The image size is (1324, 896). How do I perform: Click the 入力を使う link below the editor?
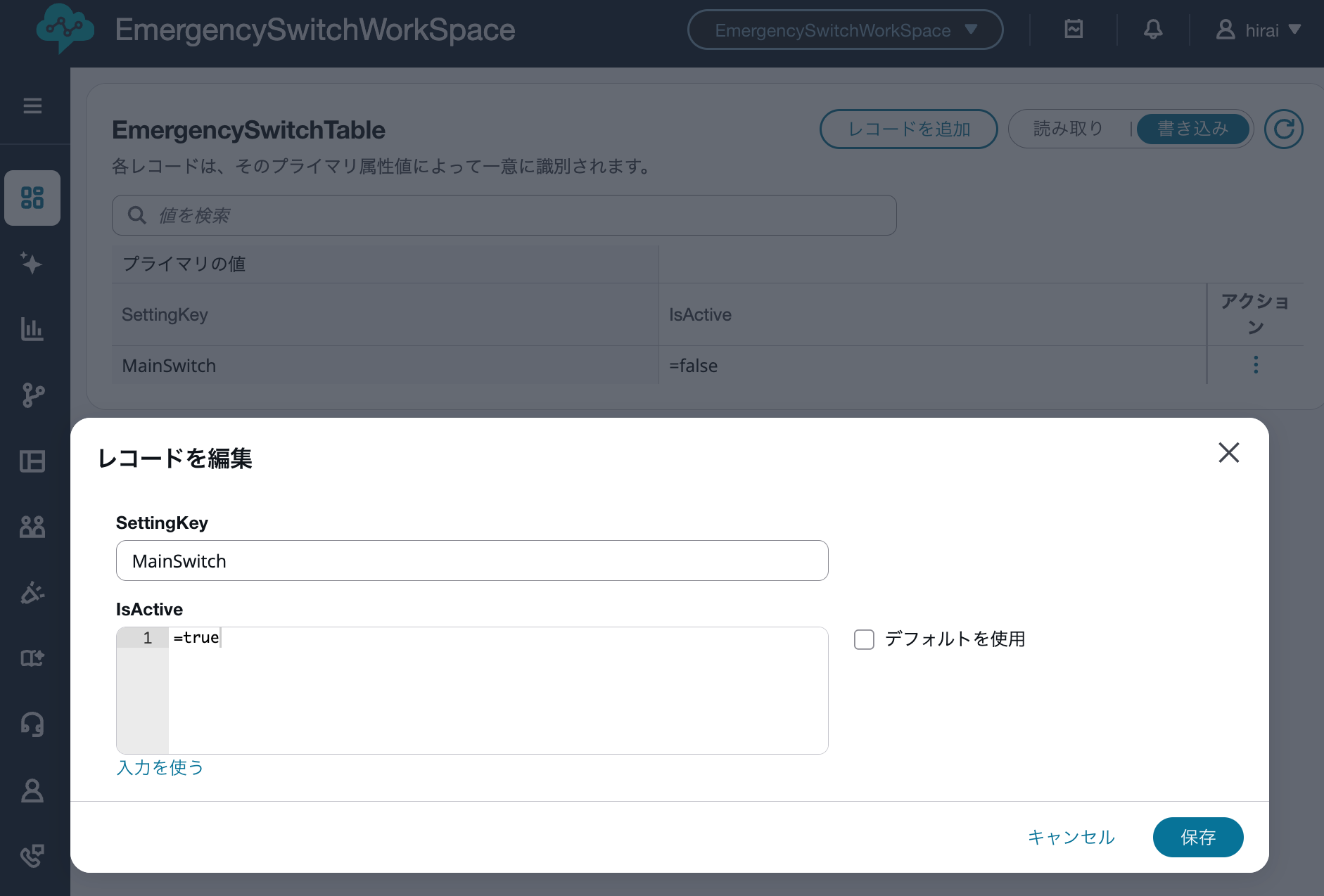tap(159, 768)
